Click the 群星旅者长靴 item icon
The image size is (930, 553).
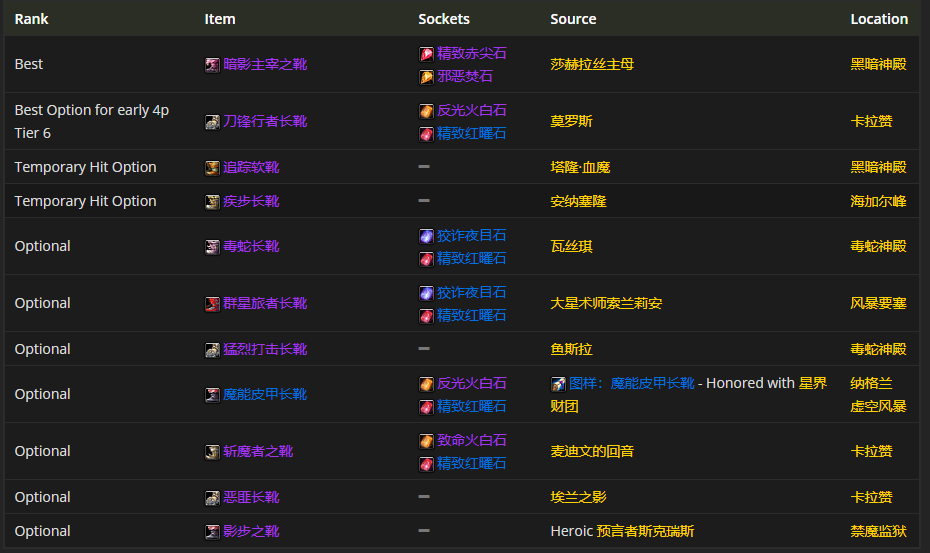(x=212, y=304)
